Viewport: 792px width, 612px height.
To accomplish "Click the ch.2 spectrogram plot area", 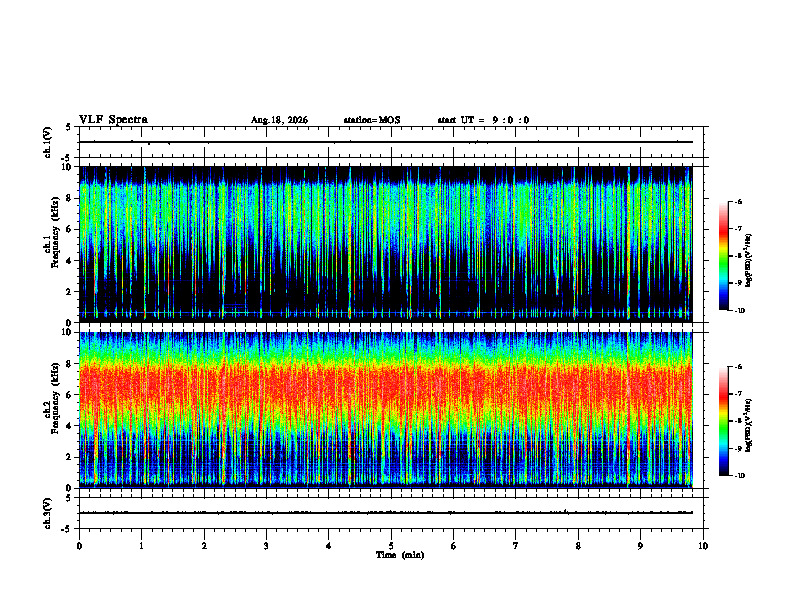I will (386, 410).
